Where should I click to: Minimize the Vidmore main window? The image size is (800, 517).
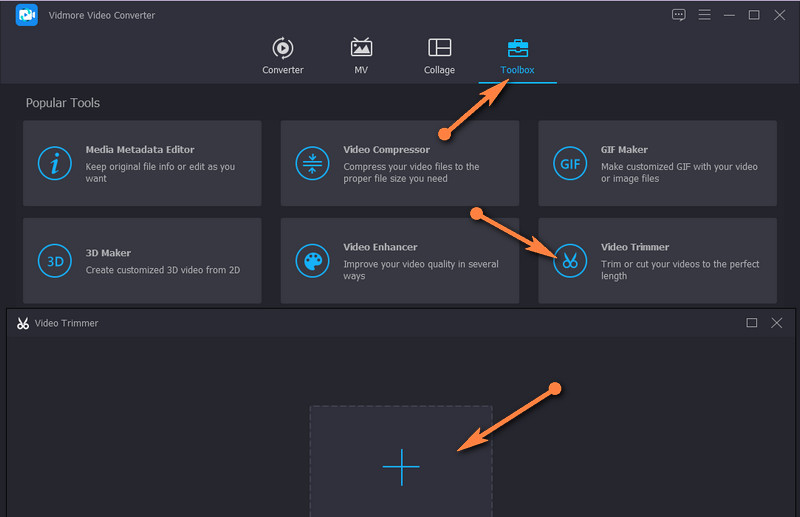[x=729, y=15]
